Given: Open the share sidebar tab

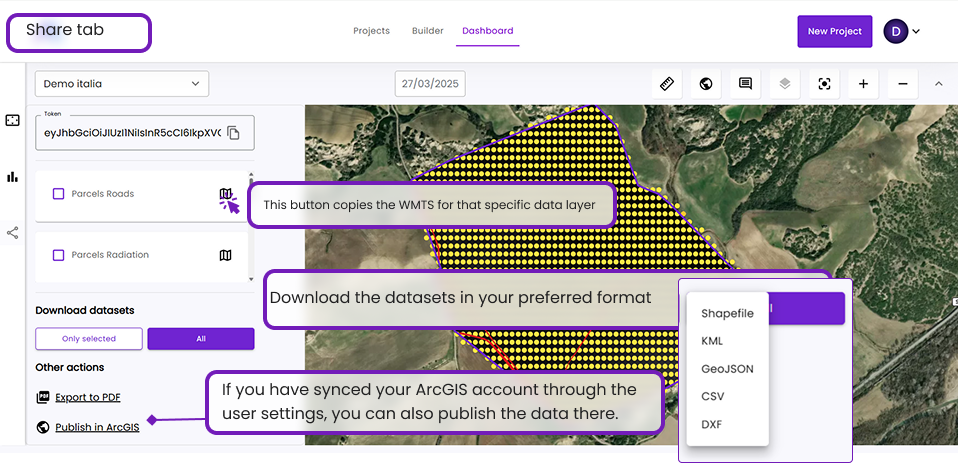Looking at the screenshot, I should click(x=12, y=233).
